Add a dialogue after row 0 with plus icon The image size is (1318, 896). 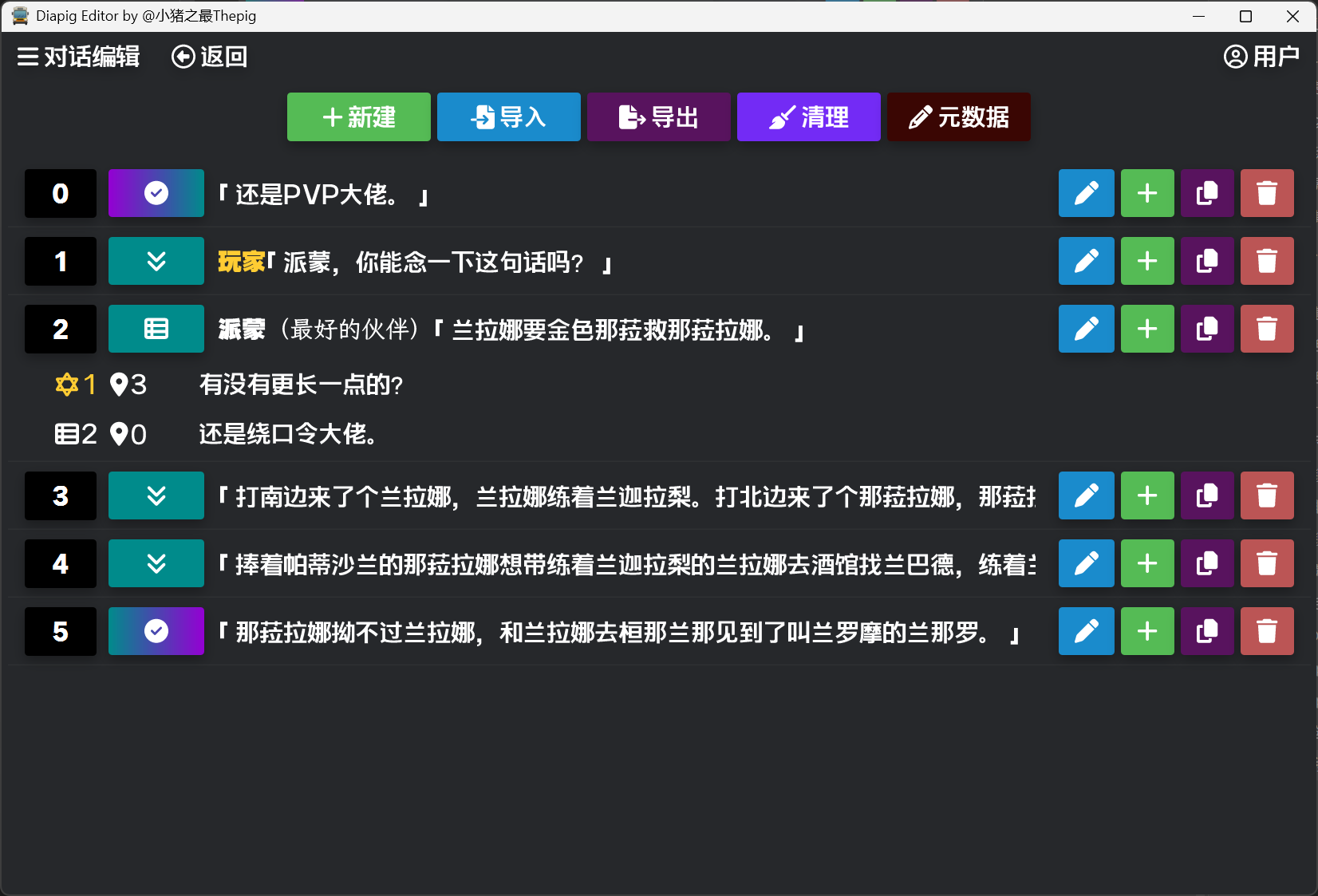[1146, 193]
